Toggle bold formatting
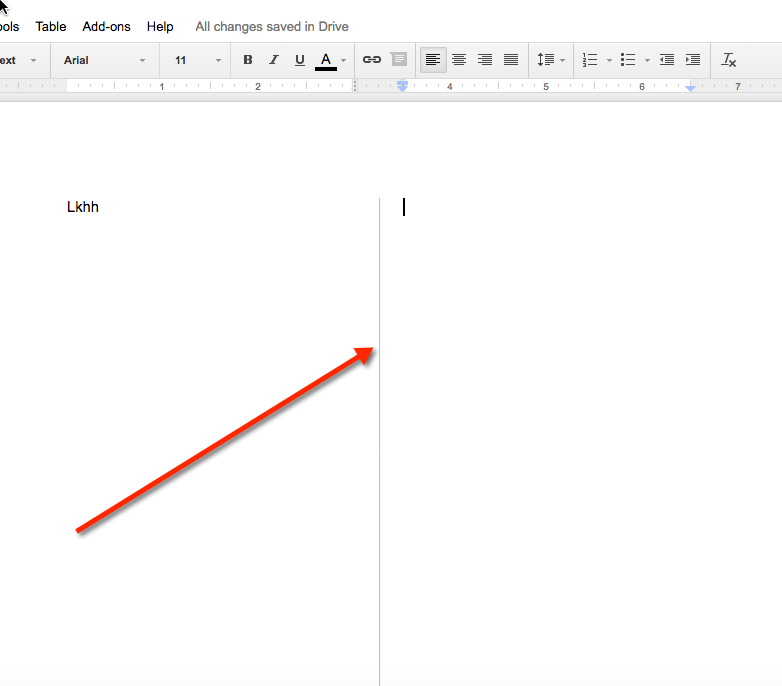The width and height of the screenshot is (782, 686). point(247,60)
